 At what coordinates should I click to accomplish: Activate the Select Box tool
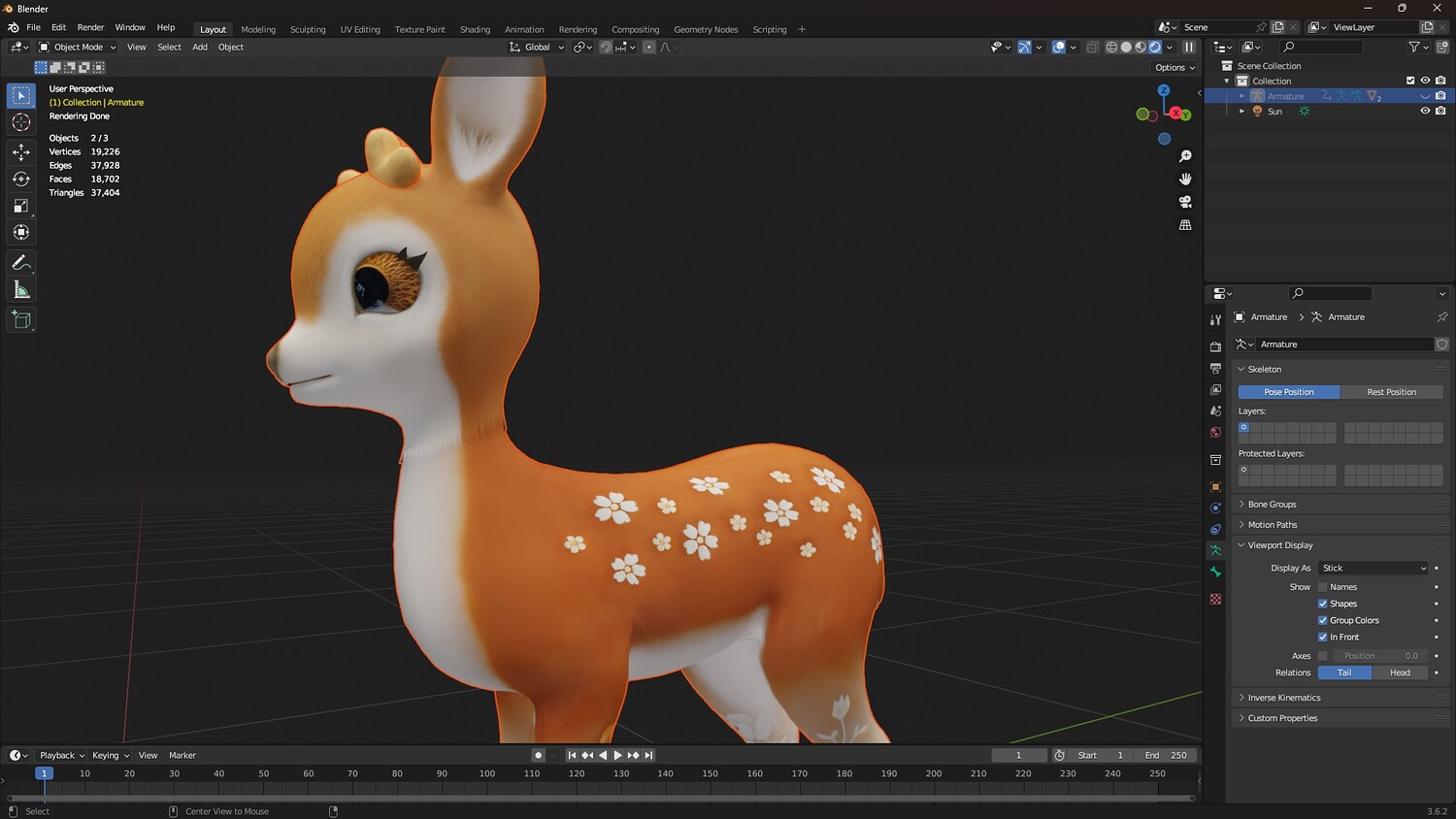(21, 95)
